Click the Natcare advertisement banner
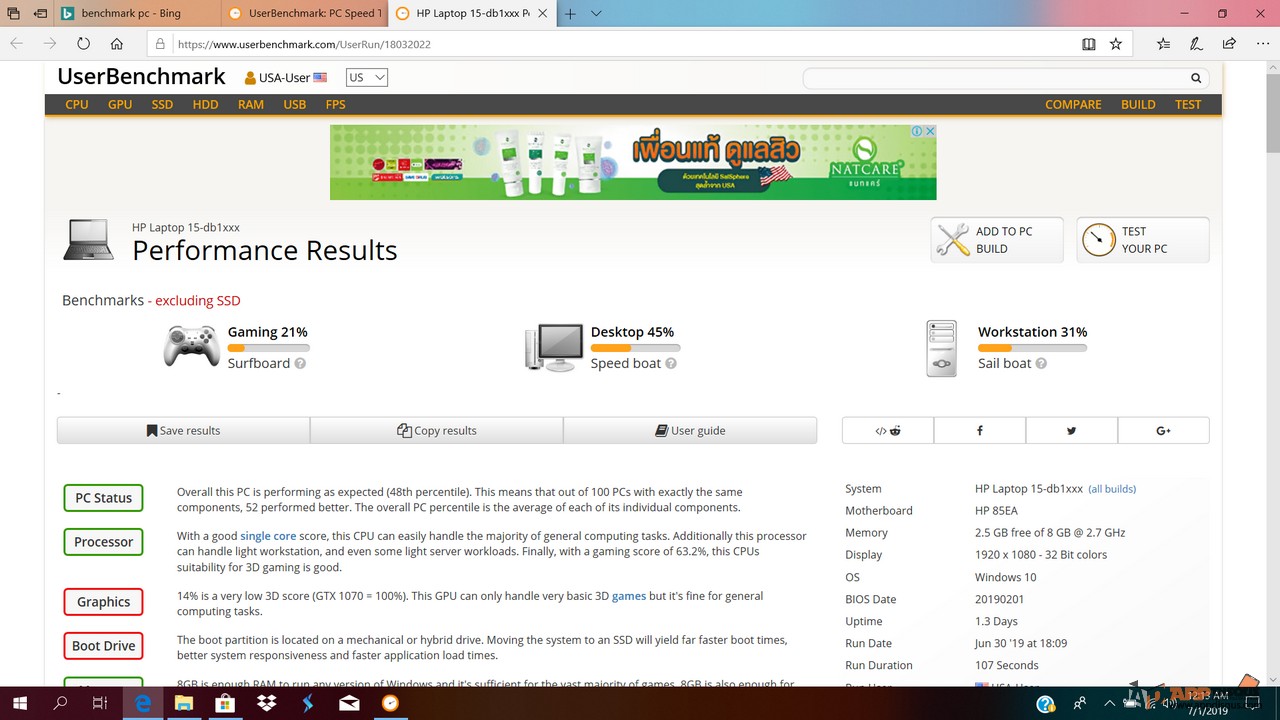Viewport: 1280px width, 720px height. (633, 162)
